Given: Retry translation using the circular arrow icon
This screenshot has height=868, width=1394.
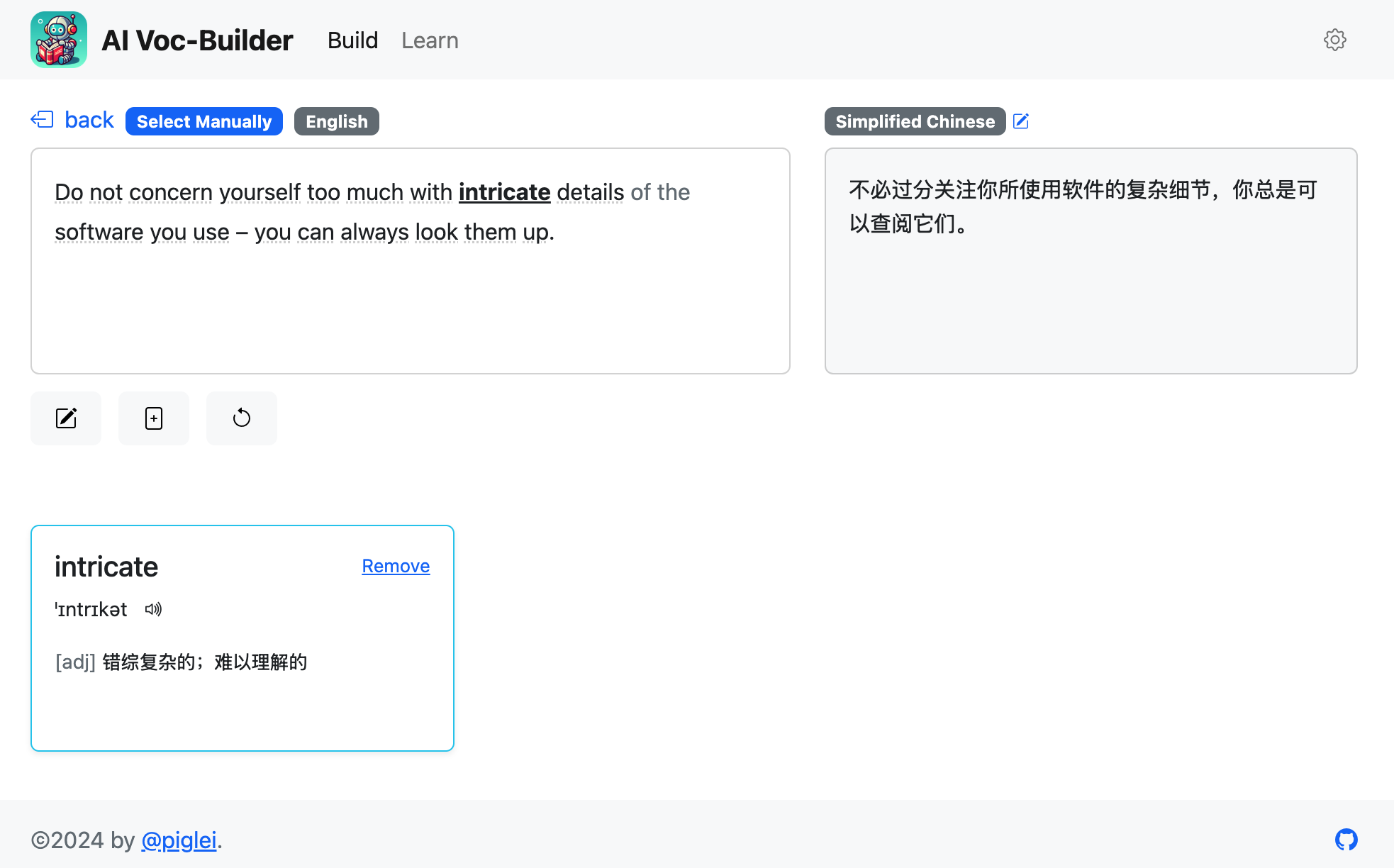Looking at the screenshot, I should pos(241,418).
